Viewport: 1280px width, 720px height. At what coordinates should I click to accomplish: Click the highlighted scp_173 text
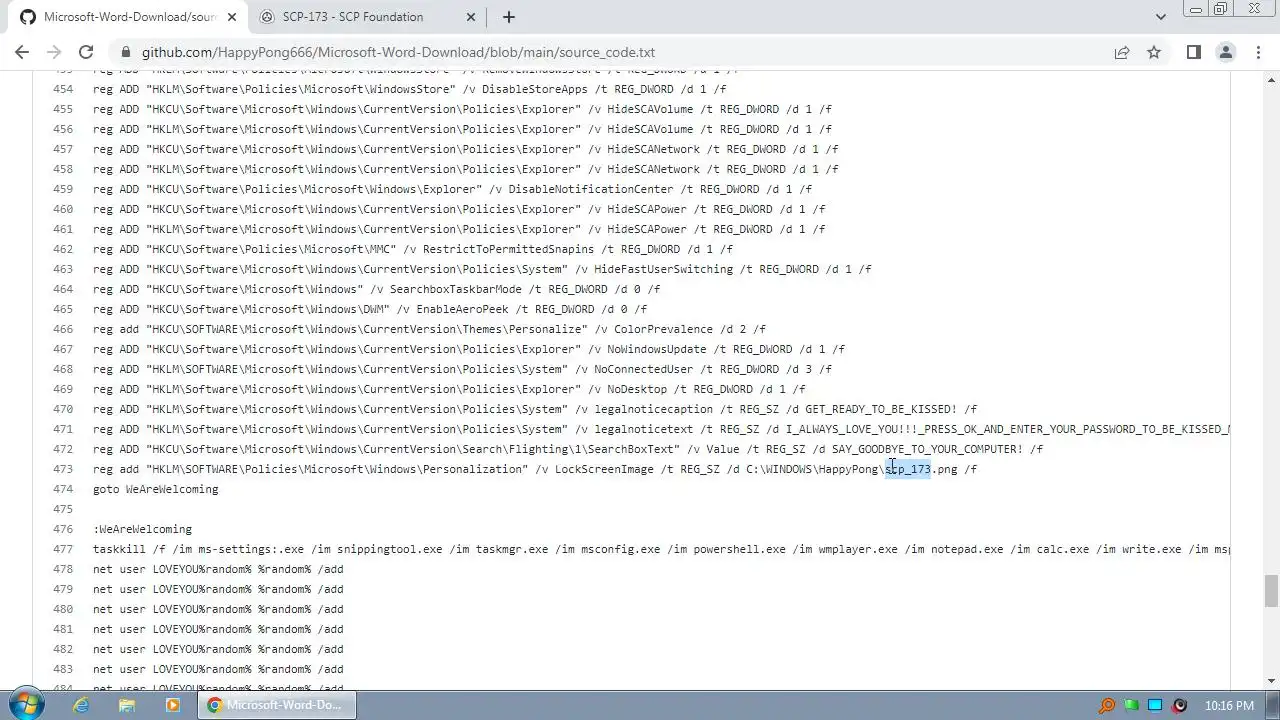908,469
